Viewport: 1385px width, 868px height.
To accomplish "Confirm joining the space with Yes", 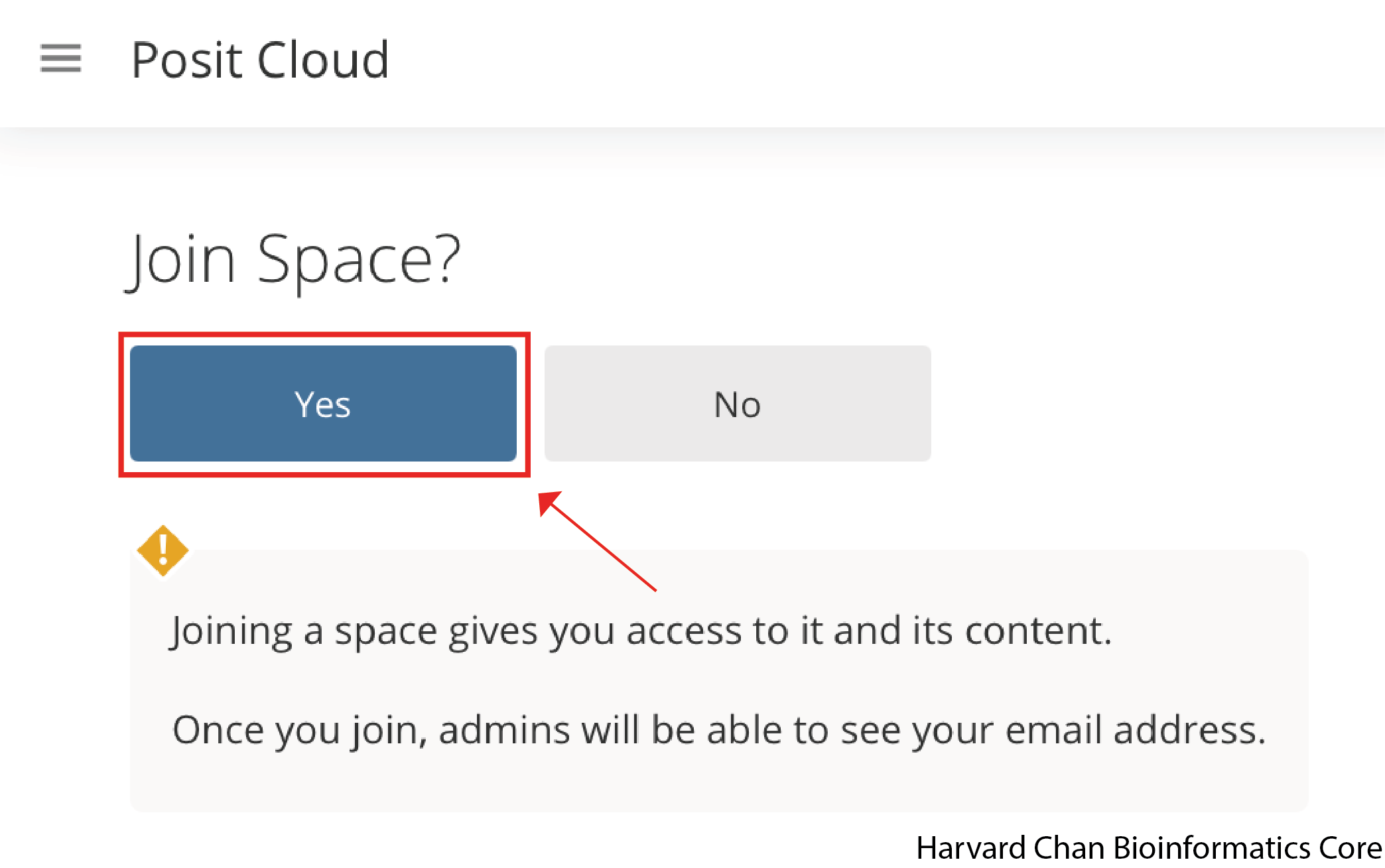I will 323,403.
